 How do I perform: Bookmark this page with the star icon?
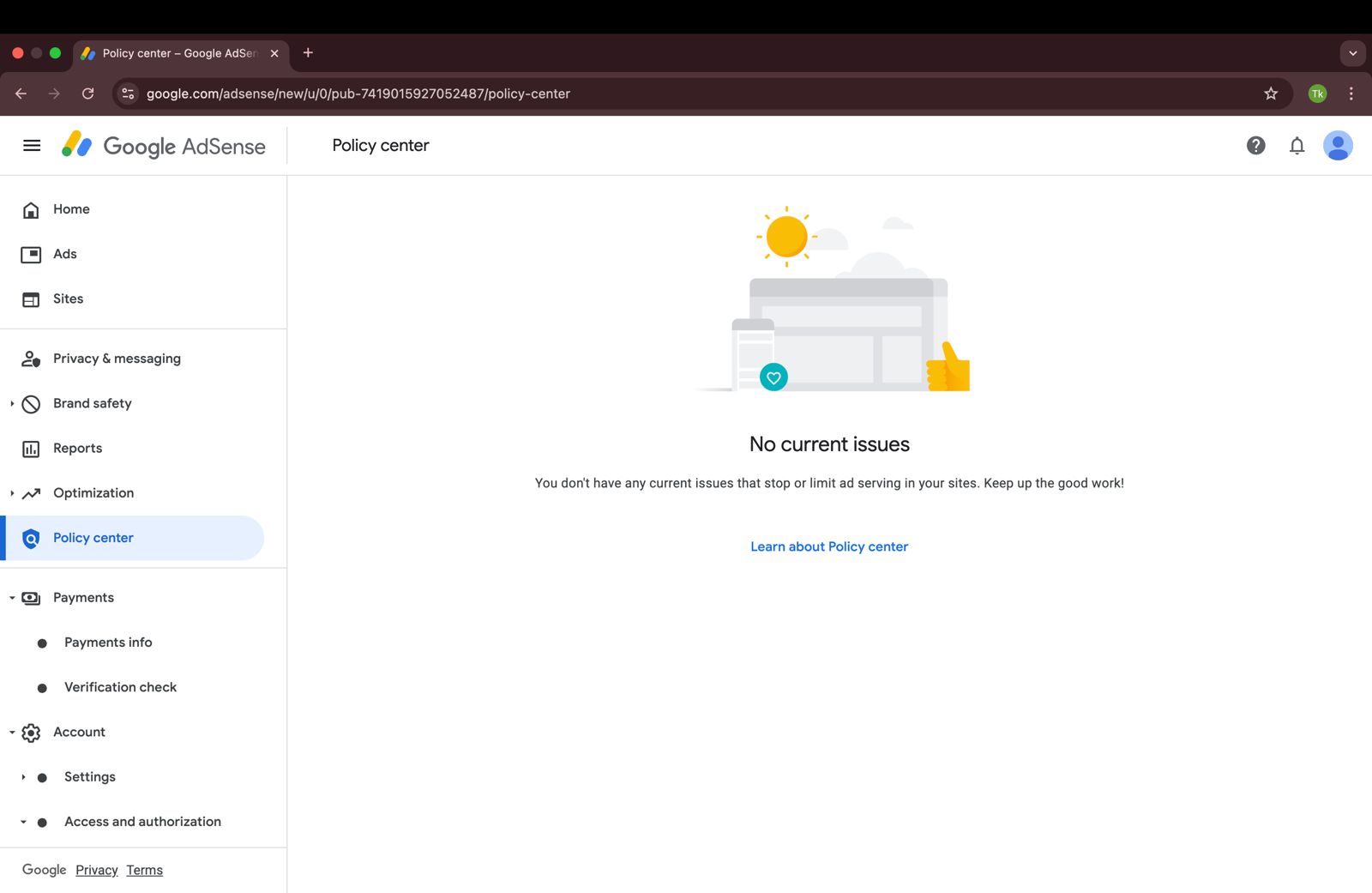(x=1271, y=94)
